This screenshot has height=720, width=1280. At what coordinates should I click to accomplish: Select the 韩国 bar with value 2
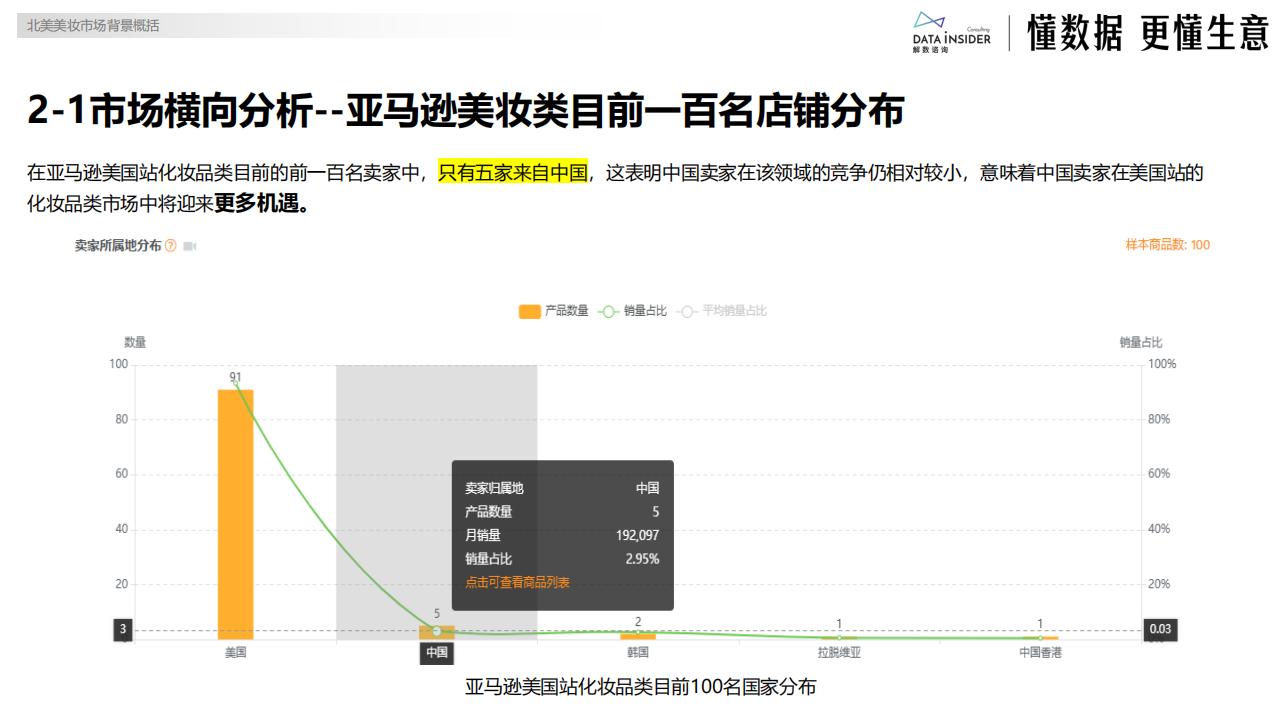click(x=638, y=636)
